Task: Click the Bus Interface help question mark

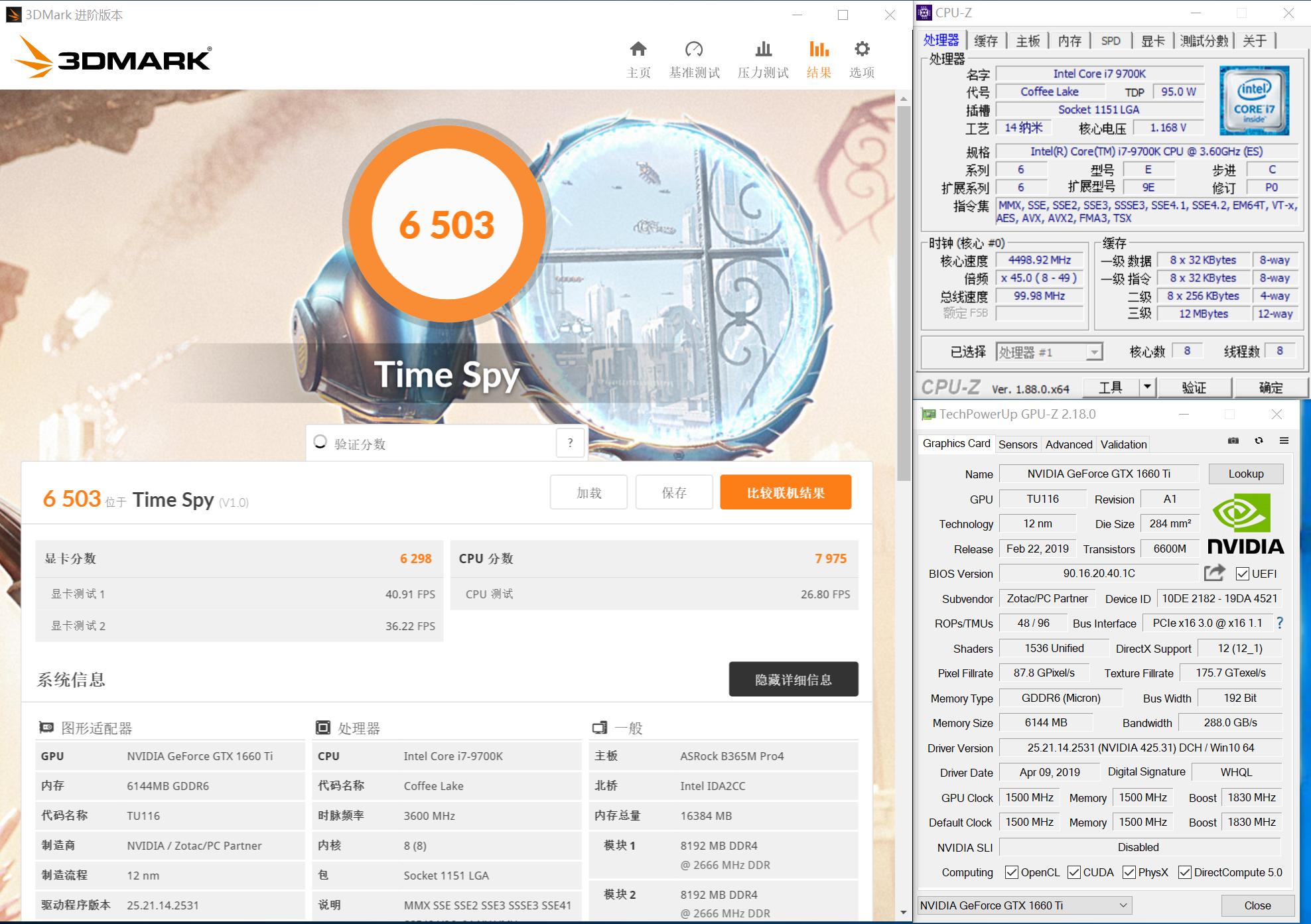Action: point(1279,623)
